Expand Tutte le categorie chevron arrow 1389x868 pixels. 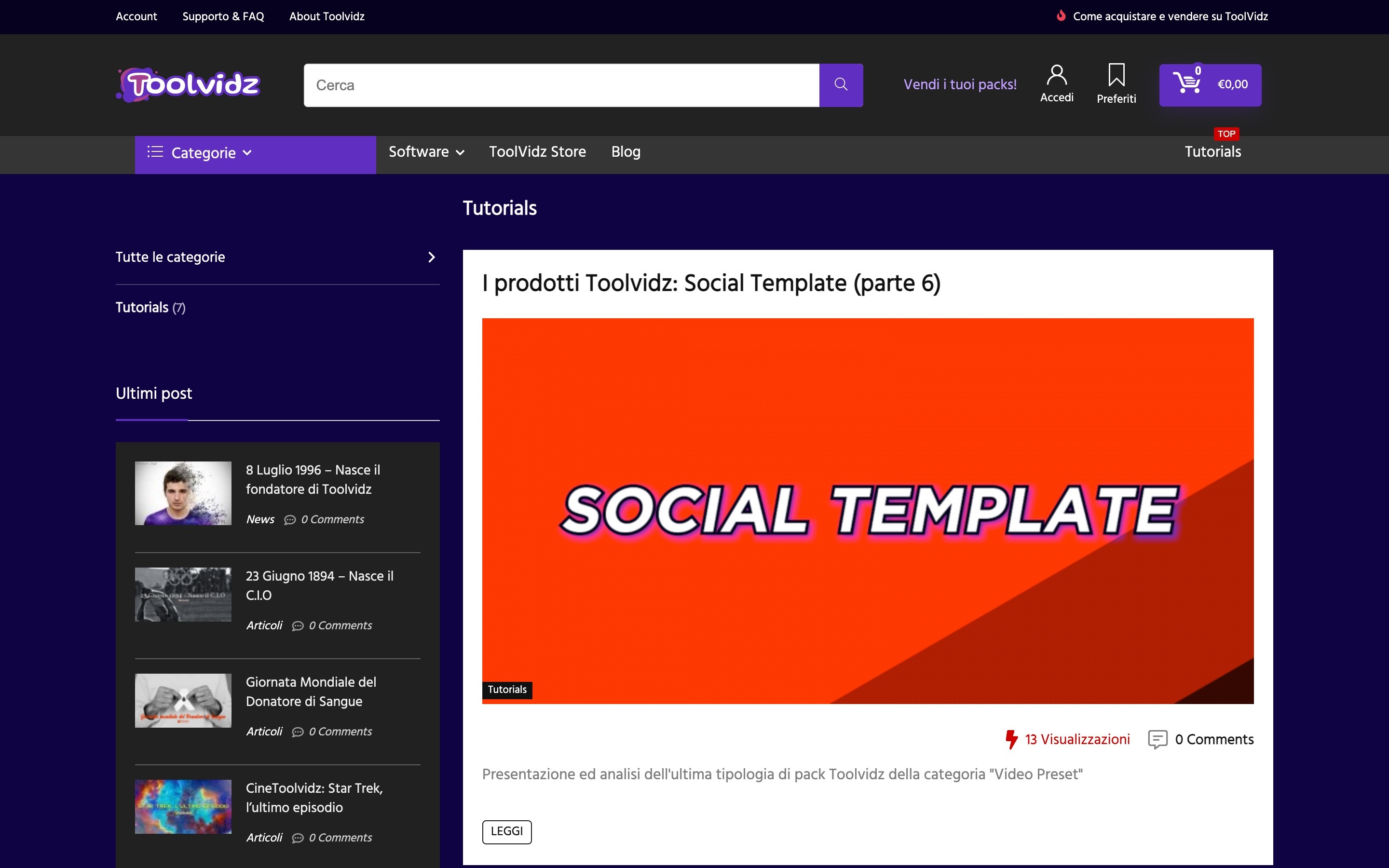432,257
